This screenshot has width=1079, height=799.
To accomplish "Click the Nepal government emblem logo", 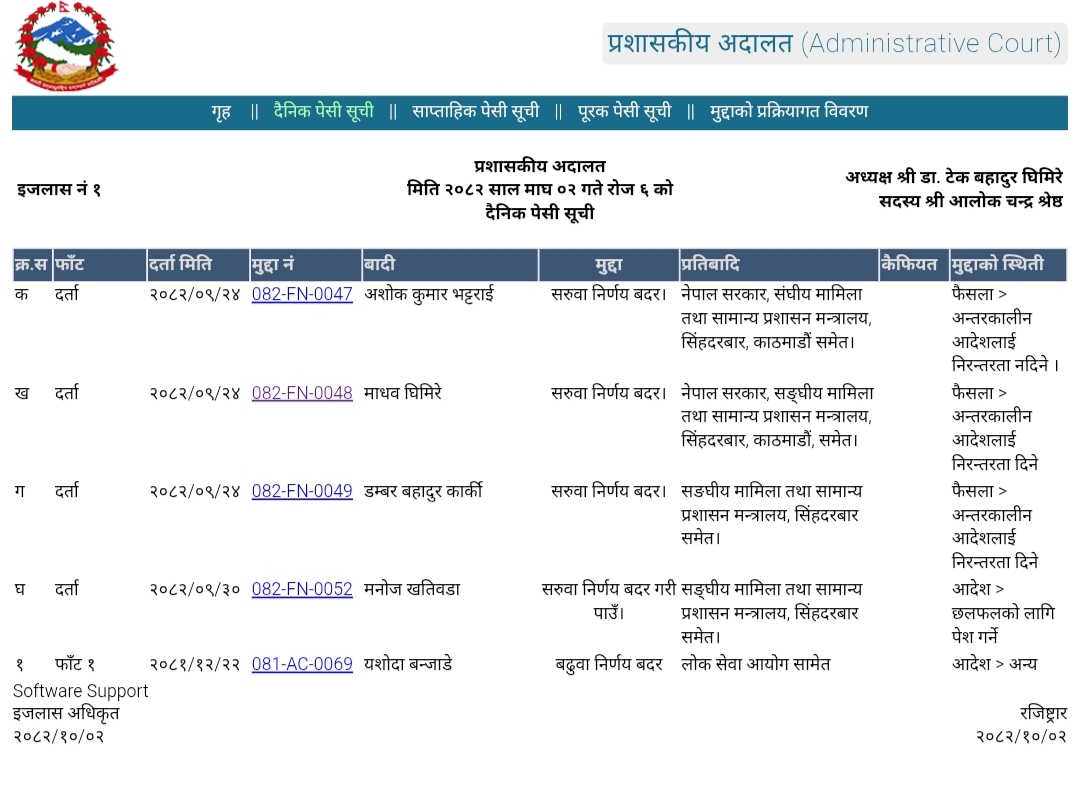I will tap(65, 47).
